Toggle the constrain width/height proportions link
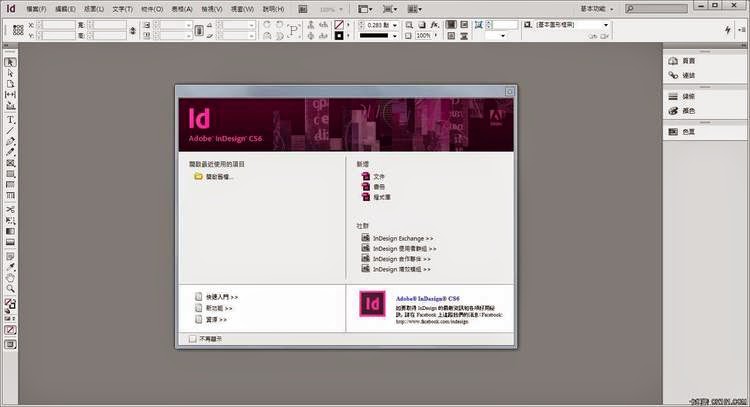 [132, 31]
